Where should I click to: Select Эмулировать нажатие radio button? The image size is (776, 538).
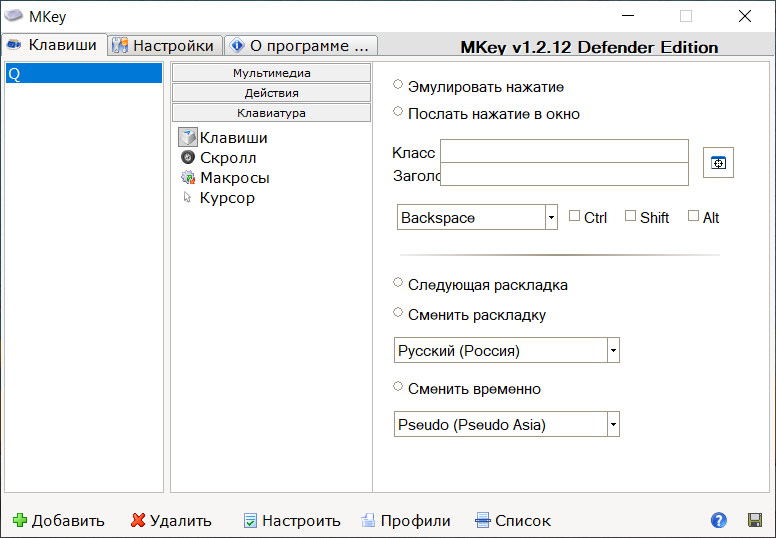(x=398, y=84)
